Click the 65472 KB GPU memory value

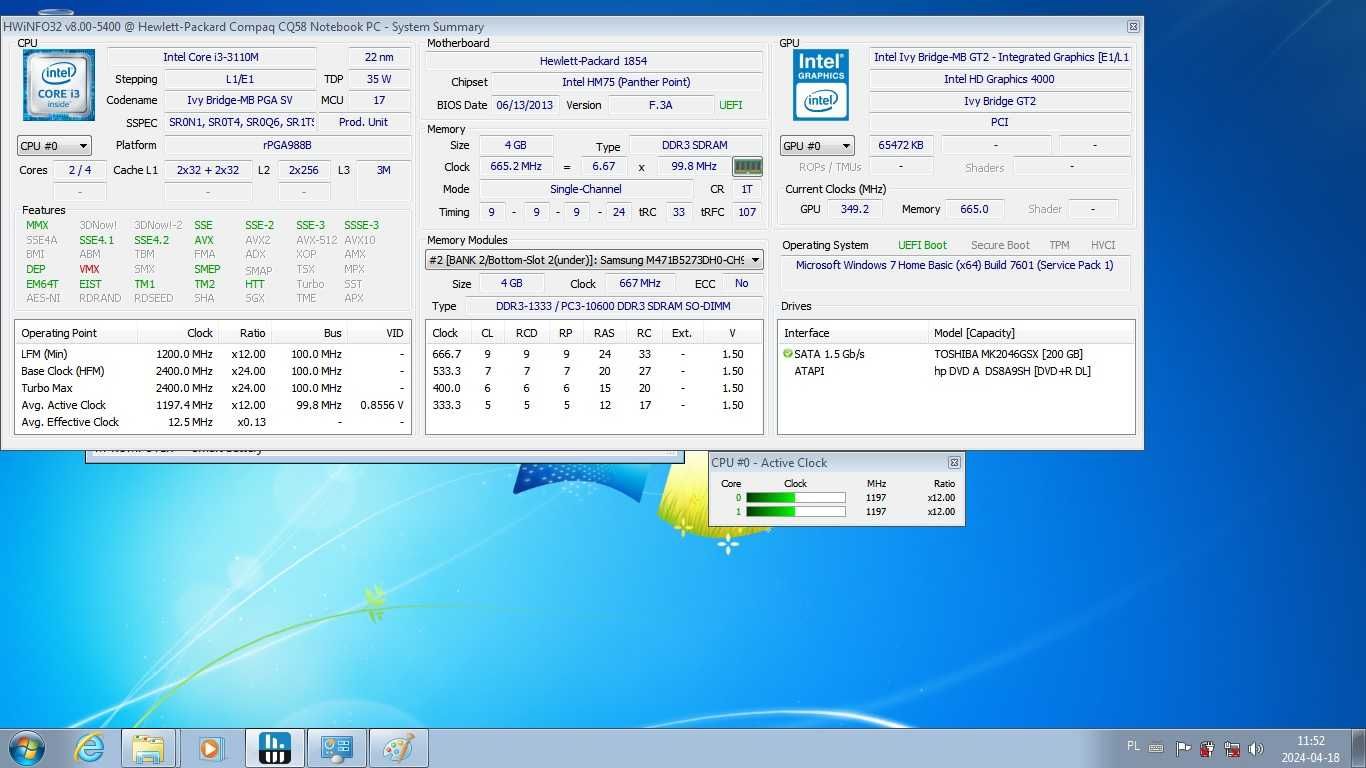tap(900, 145)
